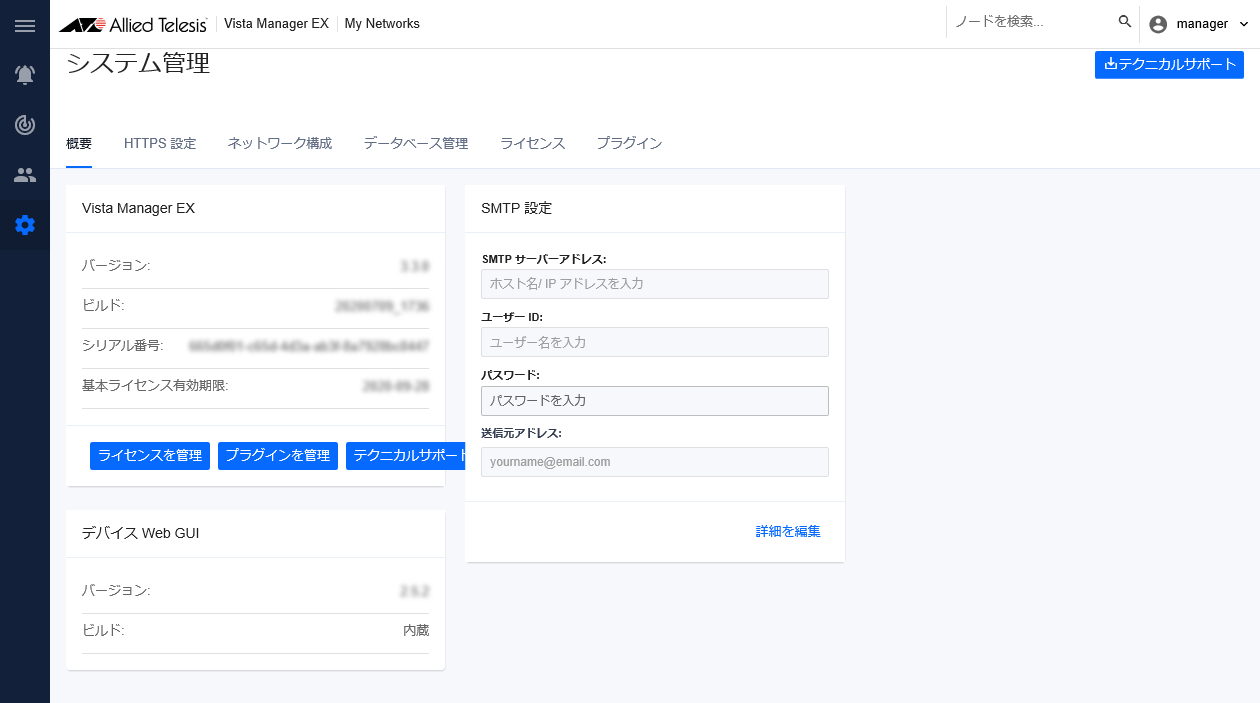Viewport: 1260px width, 703px height.
Task: Click テクニカルサポート button in Vista Manager card
Action: click(406, 456)
